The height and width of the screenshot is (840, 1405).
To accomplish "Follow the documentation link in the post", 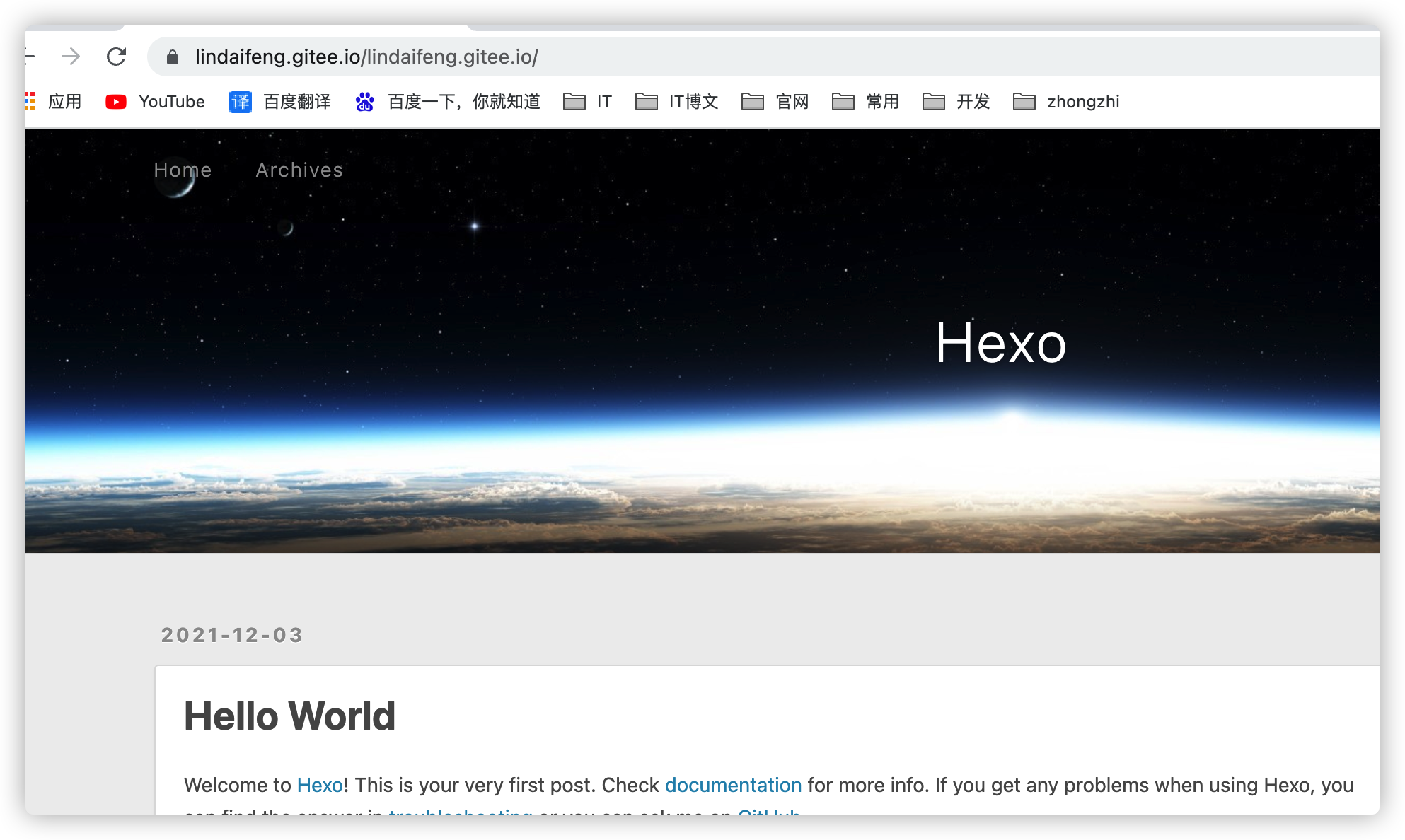I will (733, 785).
